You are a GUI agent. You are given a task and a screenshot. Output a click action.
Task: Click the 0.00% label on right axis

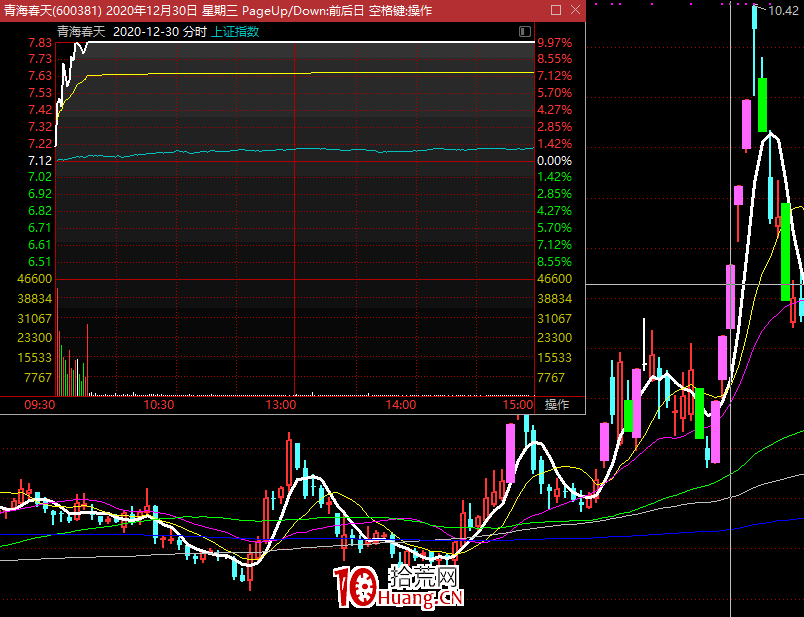point(554,161)
